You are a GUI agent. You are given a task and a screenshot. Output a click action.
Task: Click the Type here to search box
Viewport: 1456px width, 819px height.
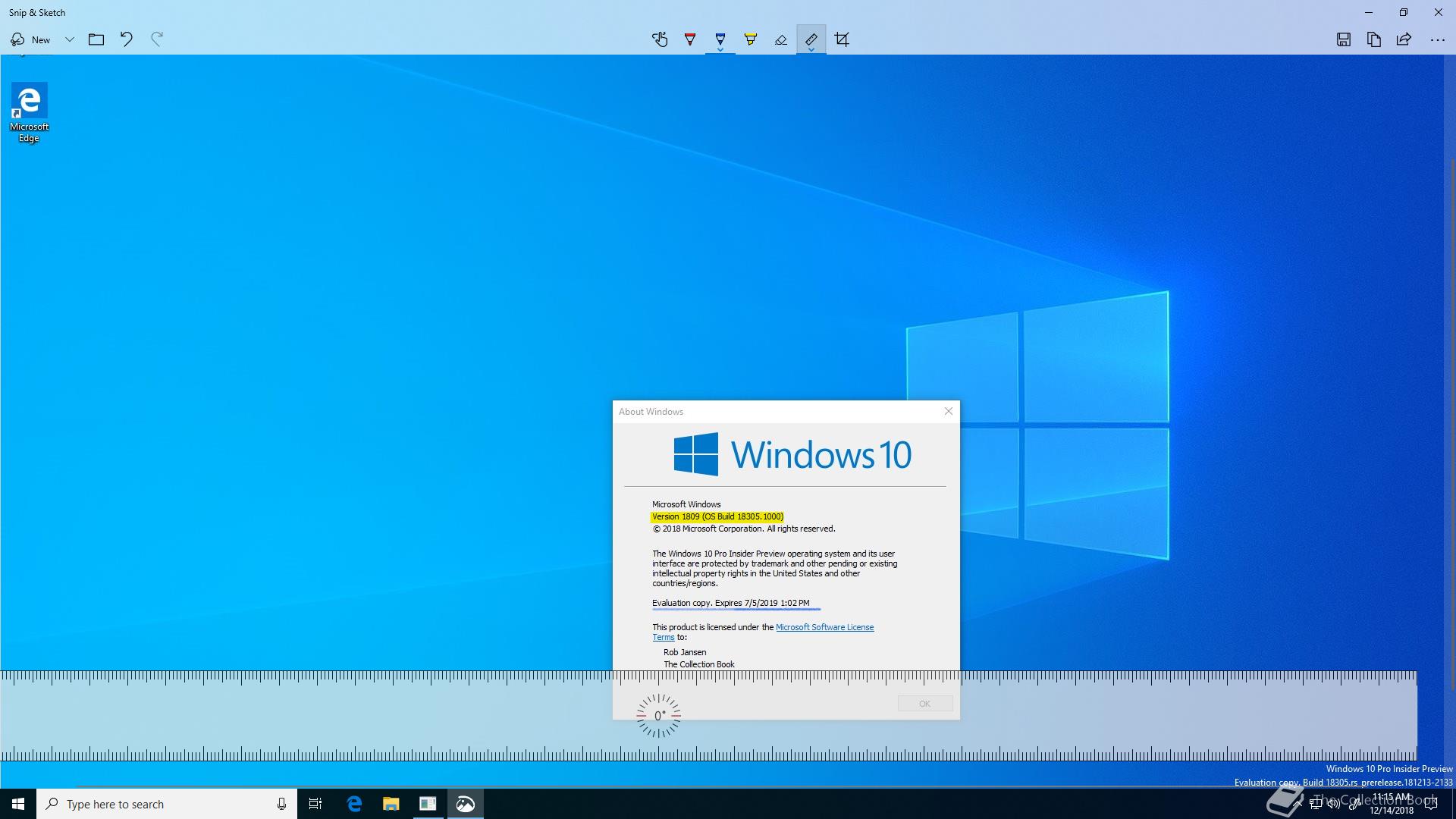[167, 804]
